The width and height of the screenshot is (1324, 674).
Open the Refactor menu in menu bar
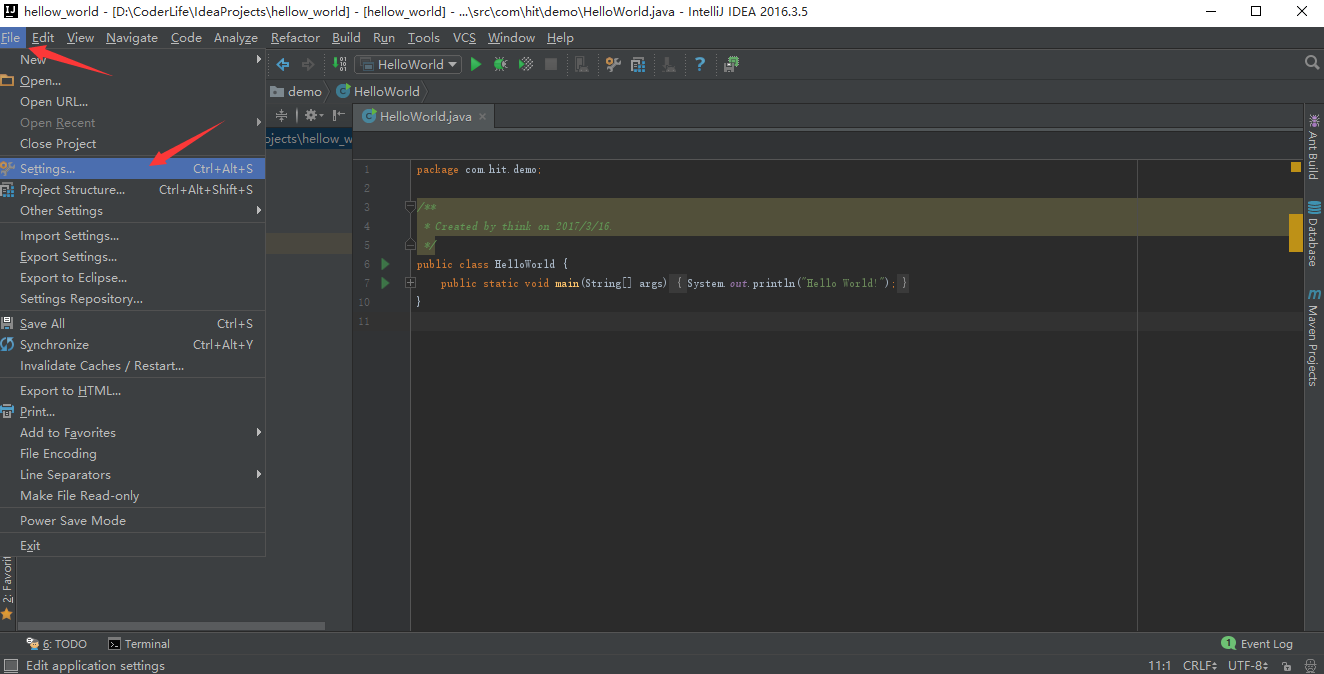coord(295,37)
